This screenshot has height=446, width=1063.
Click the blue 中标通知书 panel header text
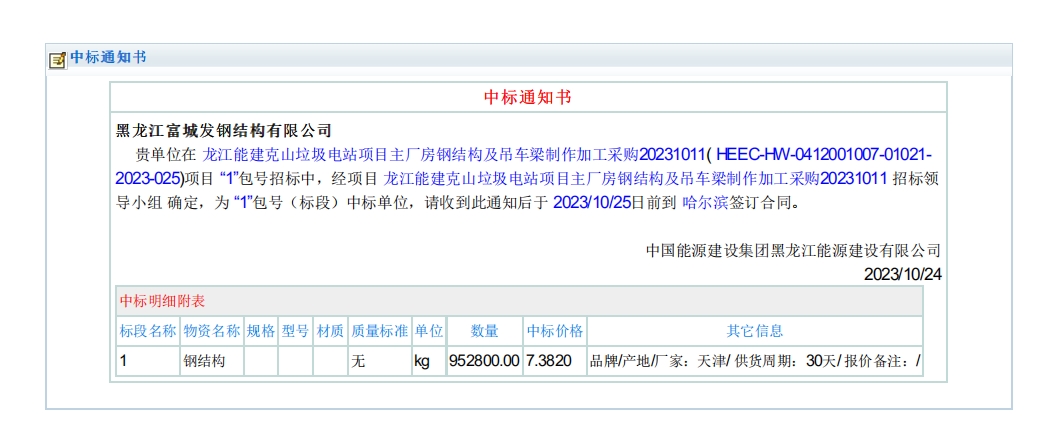click(x=108, y=58)
